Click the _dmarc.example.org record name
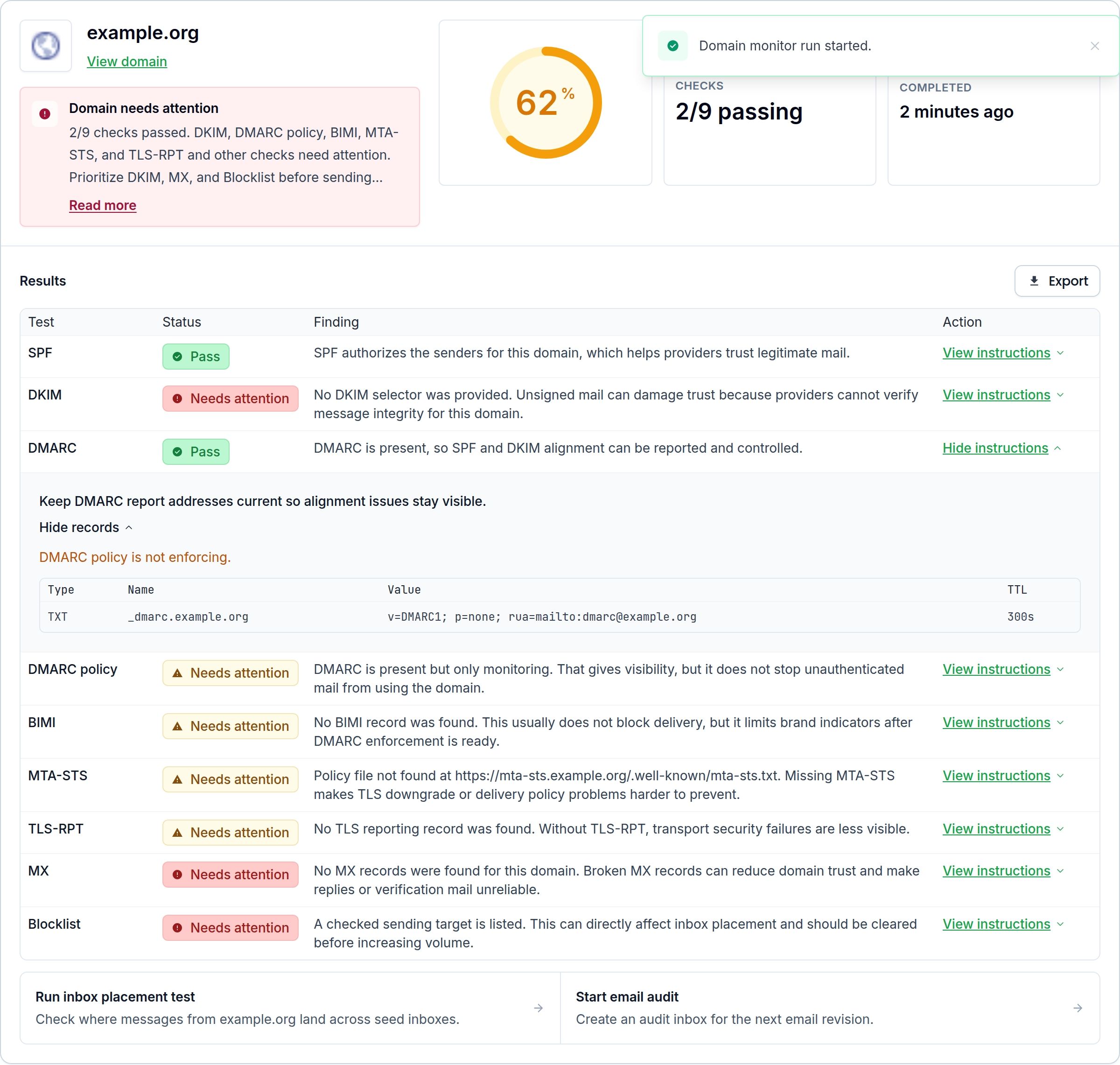This screenshot has height=1065, width=1120. pos(188,617)
